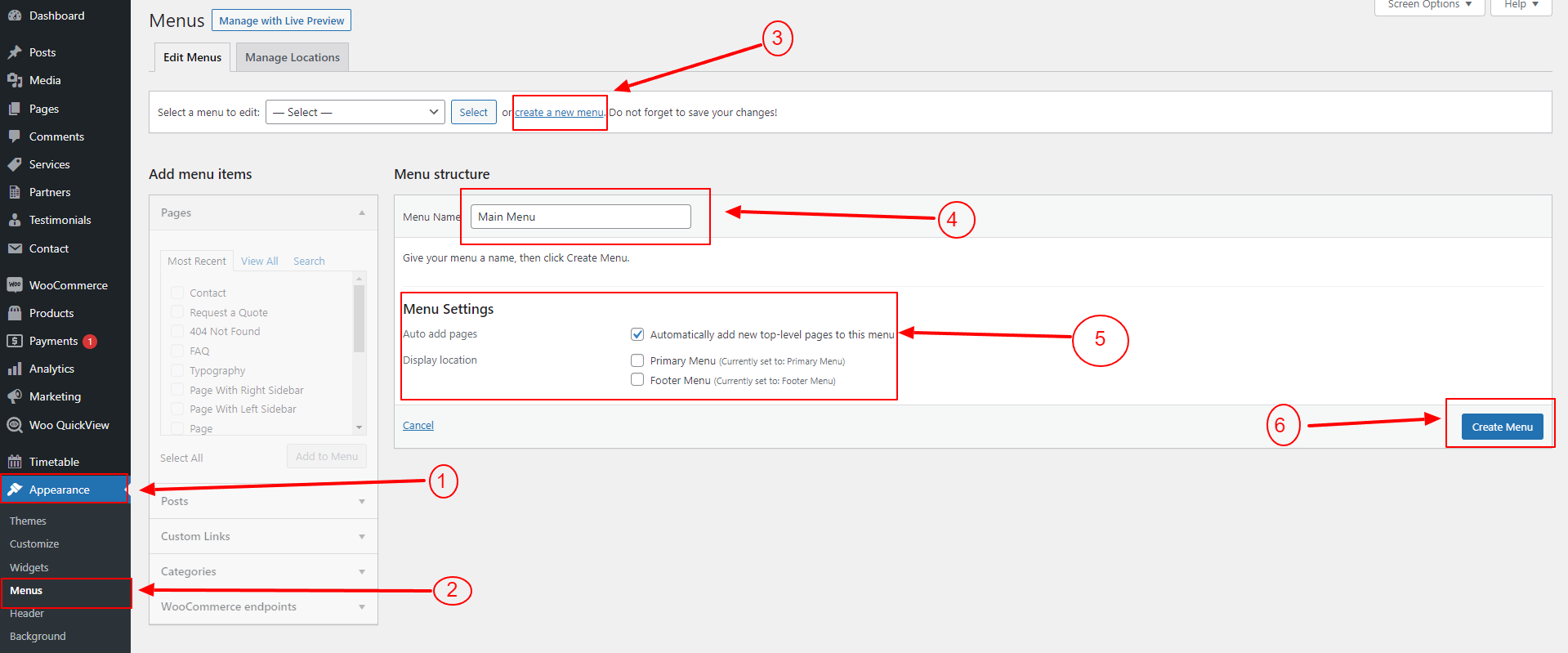Click the Analytics bar chart icon
1568x653 pixels.
tap(15, 369)
